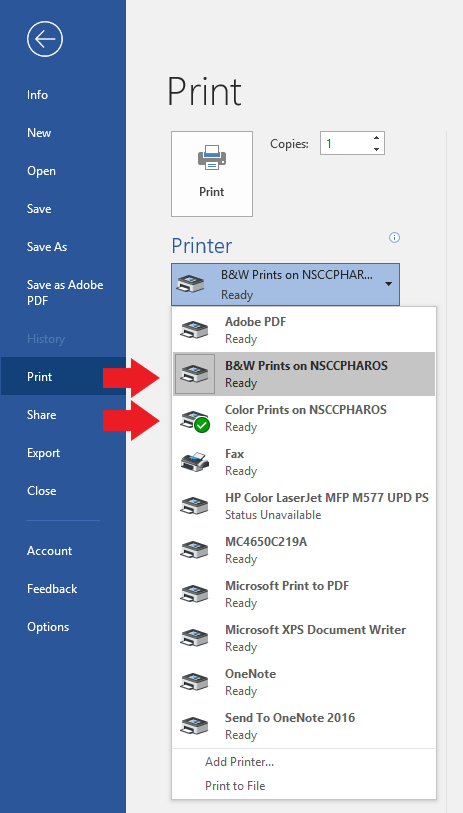
Task: Select Microsoft XPS Document Writer printer
Action: tap(304, 638)
